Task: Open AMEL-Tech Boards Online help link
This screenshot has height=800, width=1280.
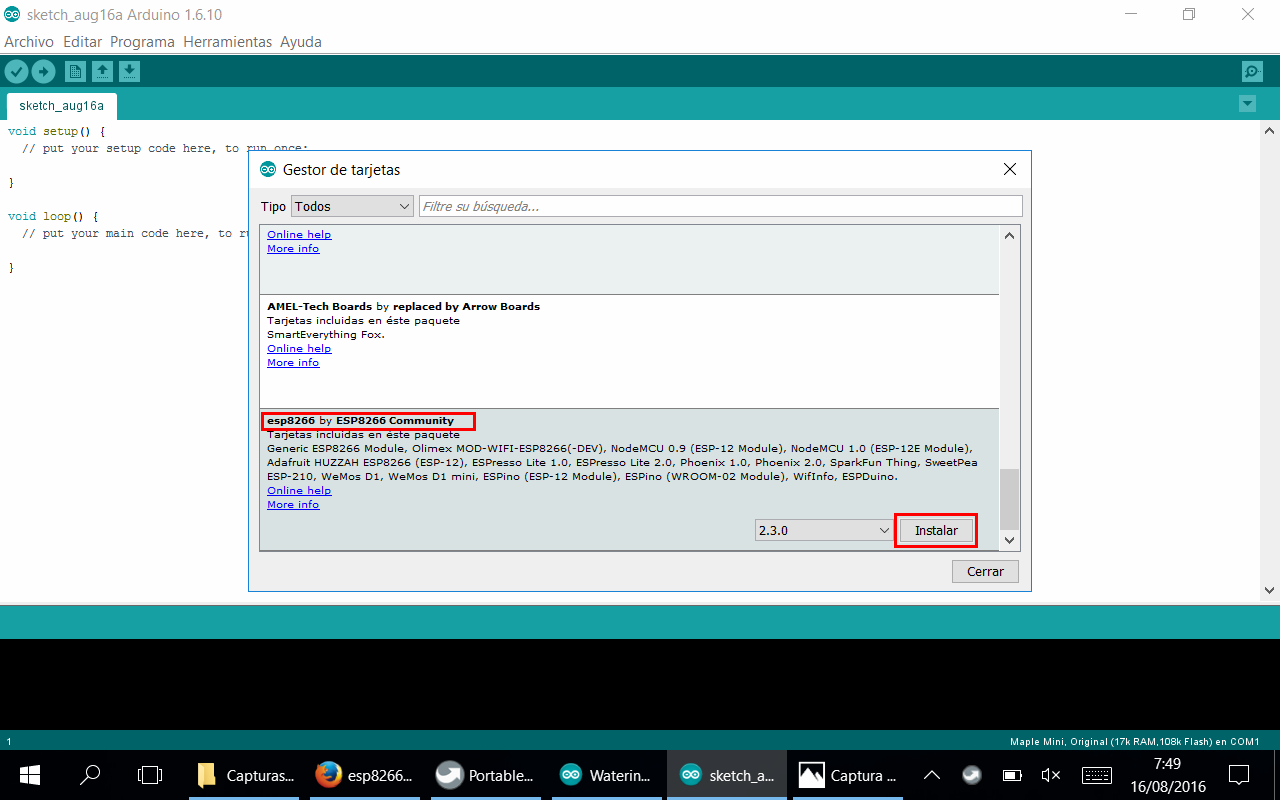Action: click(299, 349)
